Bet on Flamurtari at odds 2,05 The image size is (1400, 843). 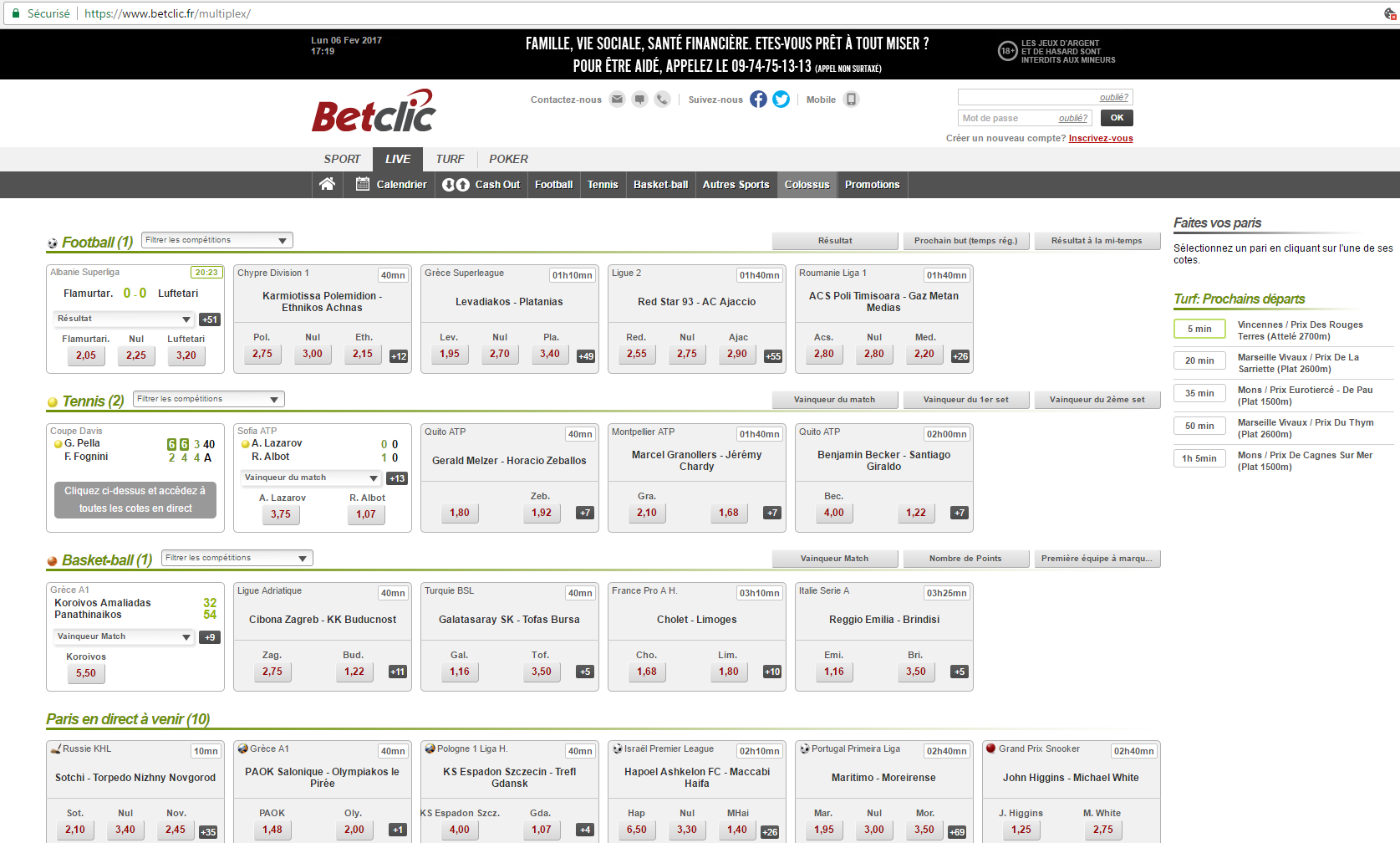tap(86, 355)
